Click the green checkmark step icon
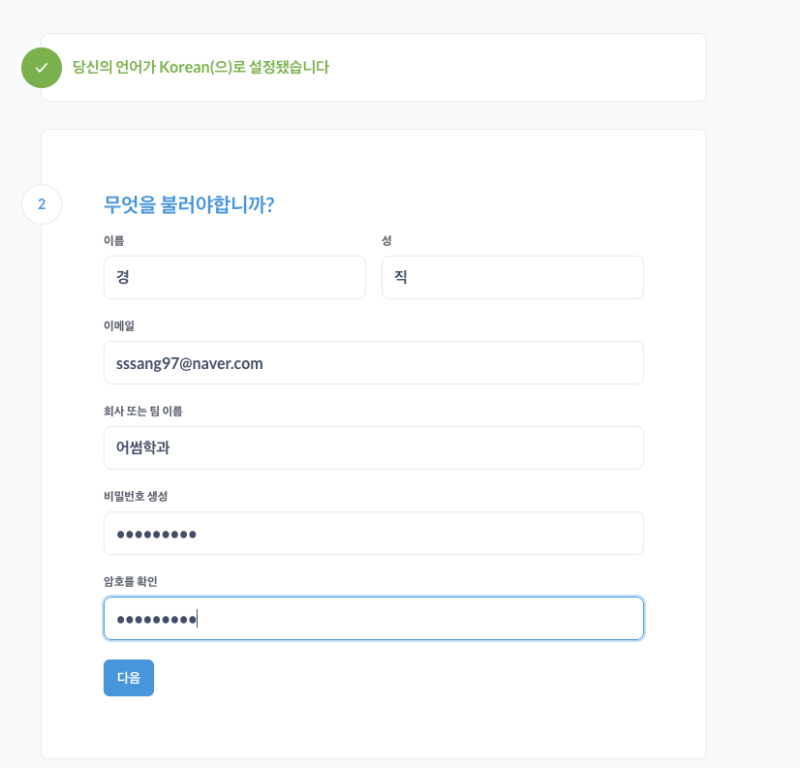 (41, 68)
